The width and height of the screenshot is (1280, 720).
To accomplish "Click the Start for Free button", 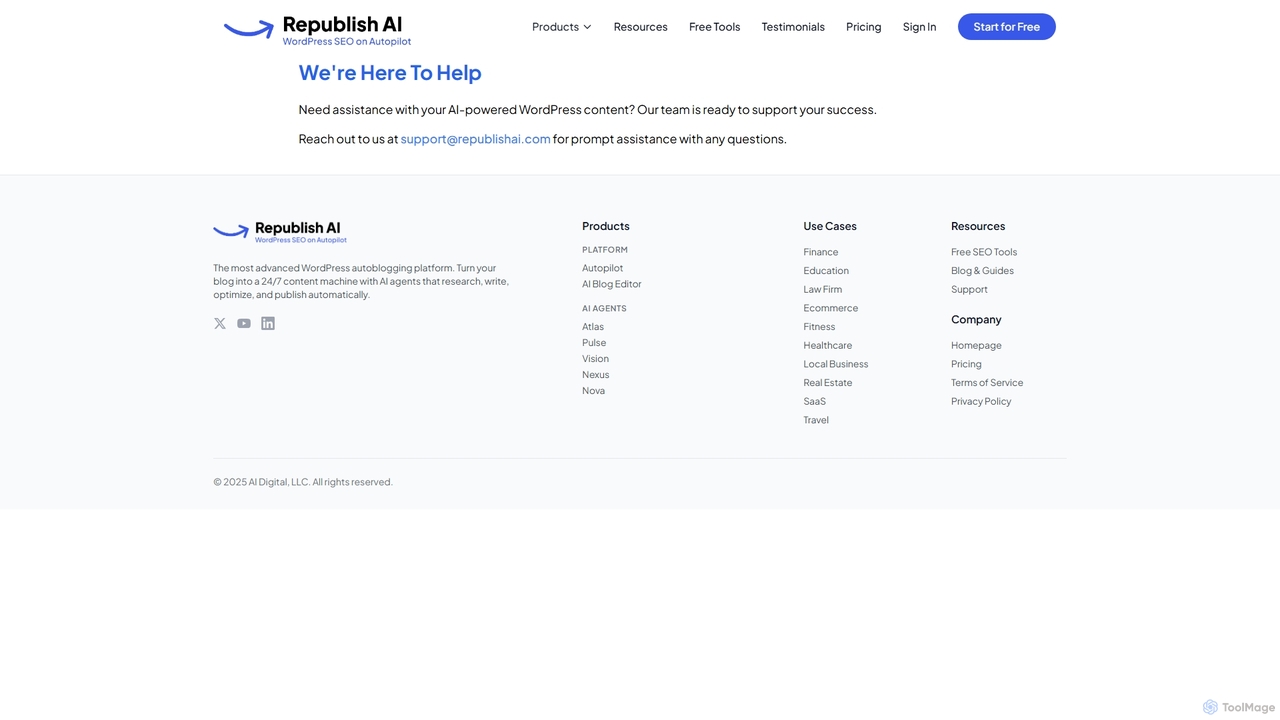I will coord(1007,27).
